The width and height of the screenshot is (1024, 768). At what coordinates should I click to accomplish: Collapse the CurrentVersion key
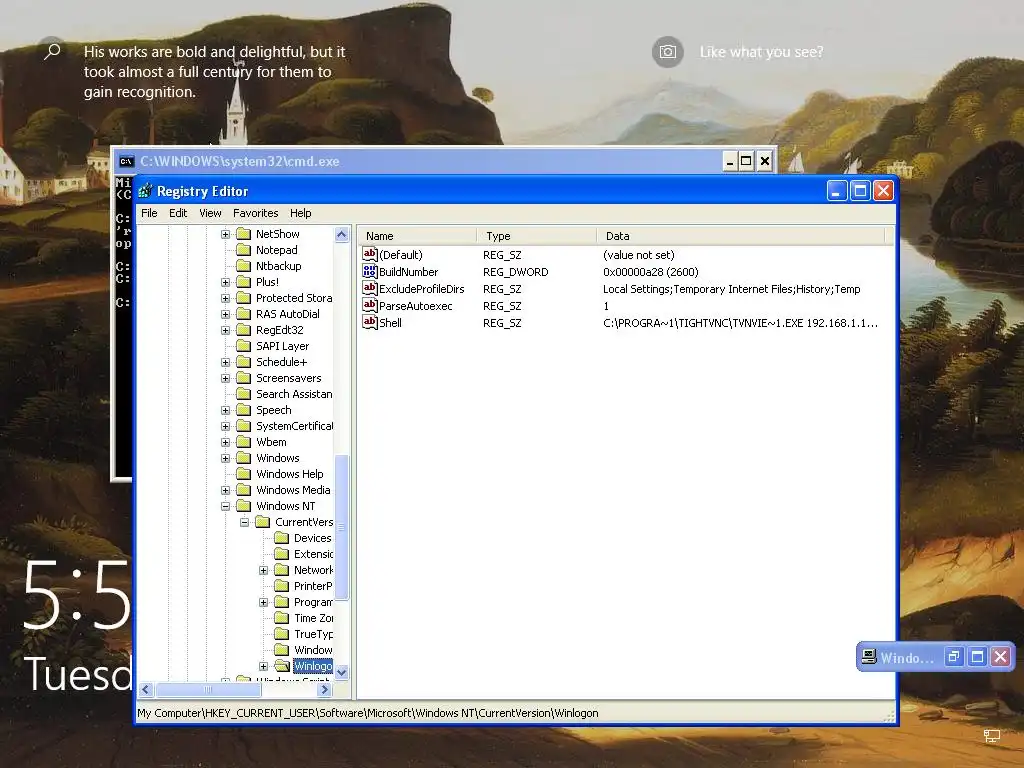[x=244, y=522]
